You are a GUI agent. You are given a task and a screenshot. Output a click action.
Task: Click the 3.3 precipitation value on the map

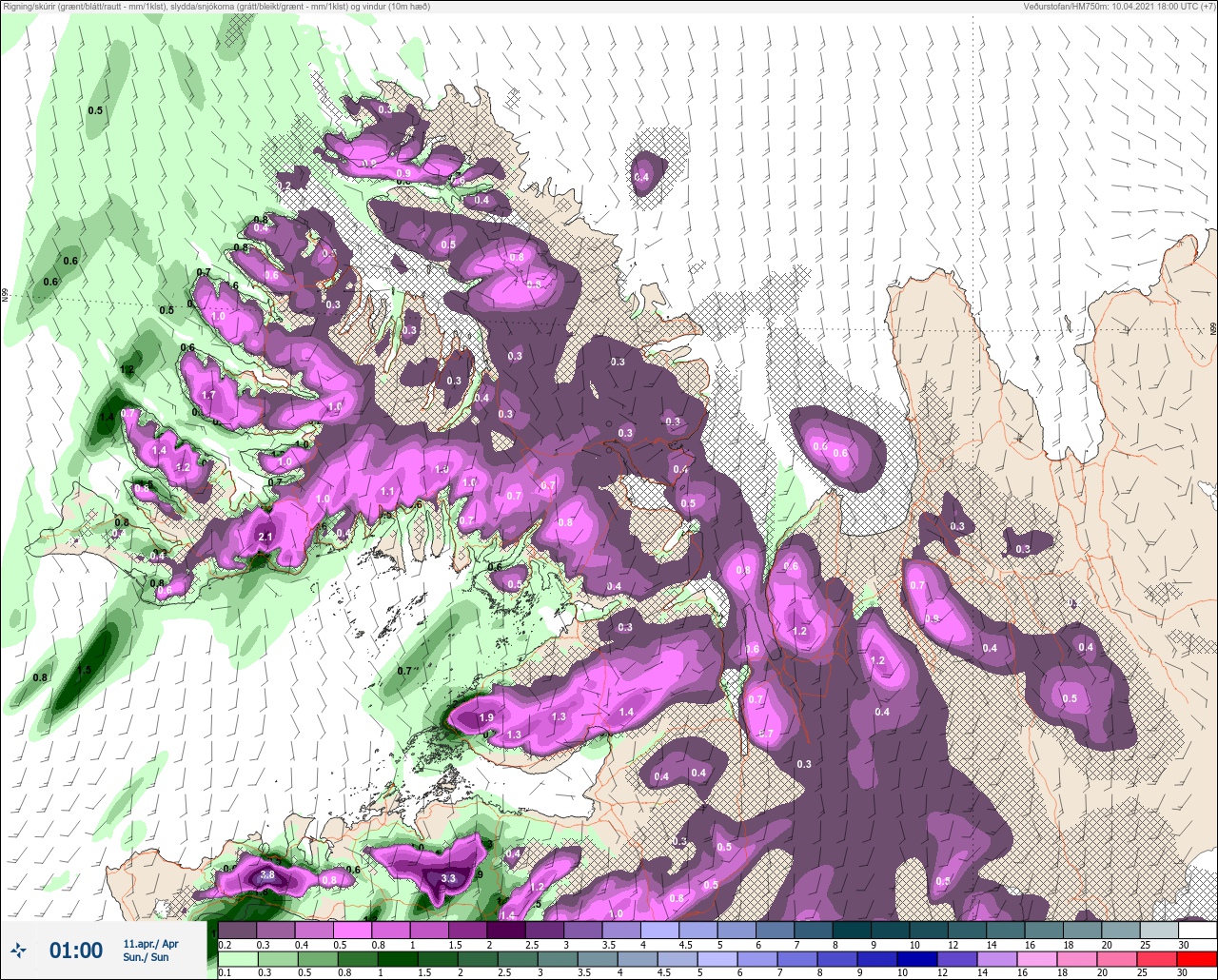449,877
